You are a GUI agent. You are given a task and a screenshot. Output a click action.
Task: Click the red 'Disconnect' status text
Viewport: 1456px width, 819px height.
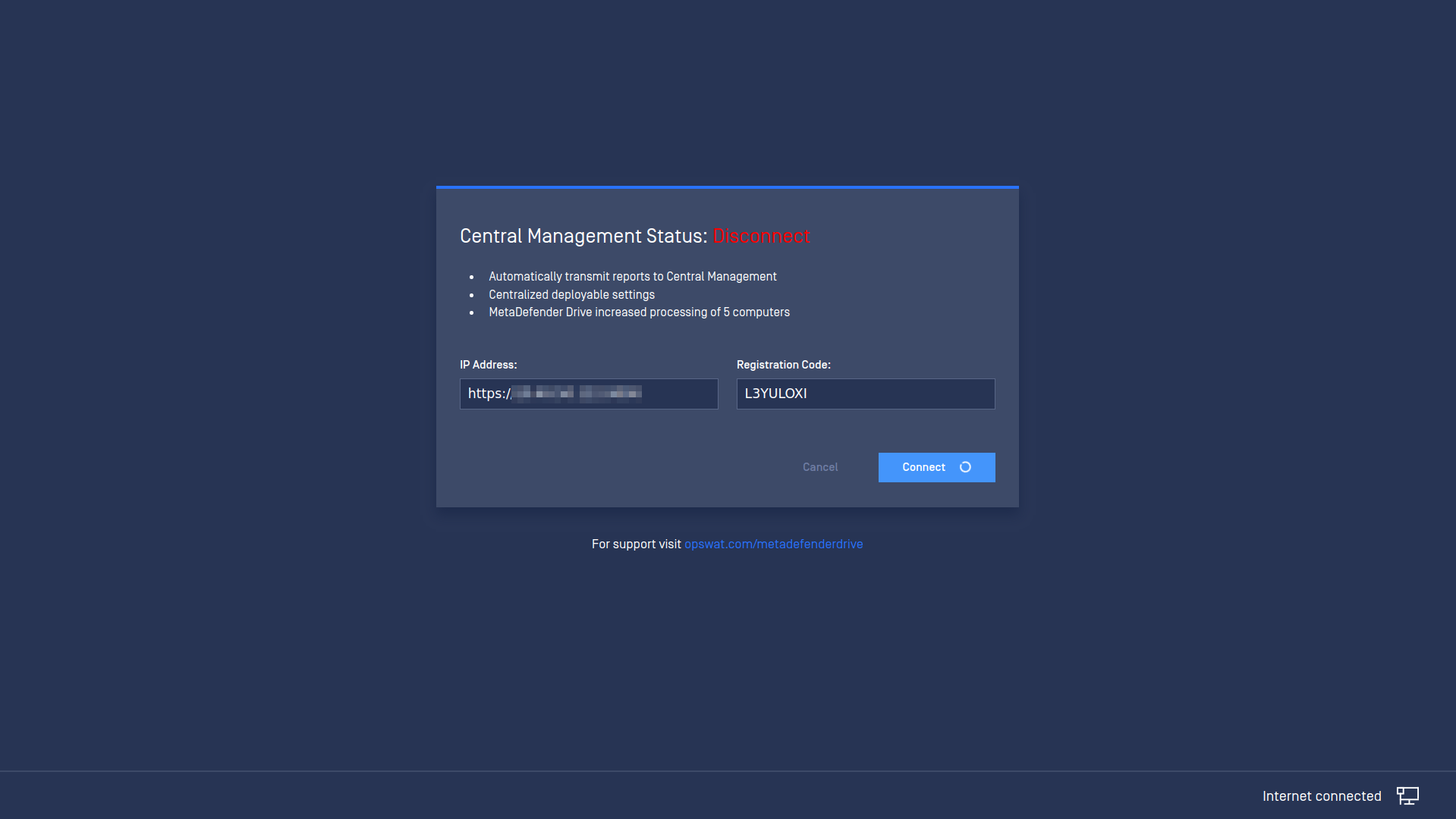click(762, 236)
